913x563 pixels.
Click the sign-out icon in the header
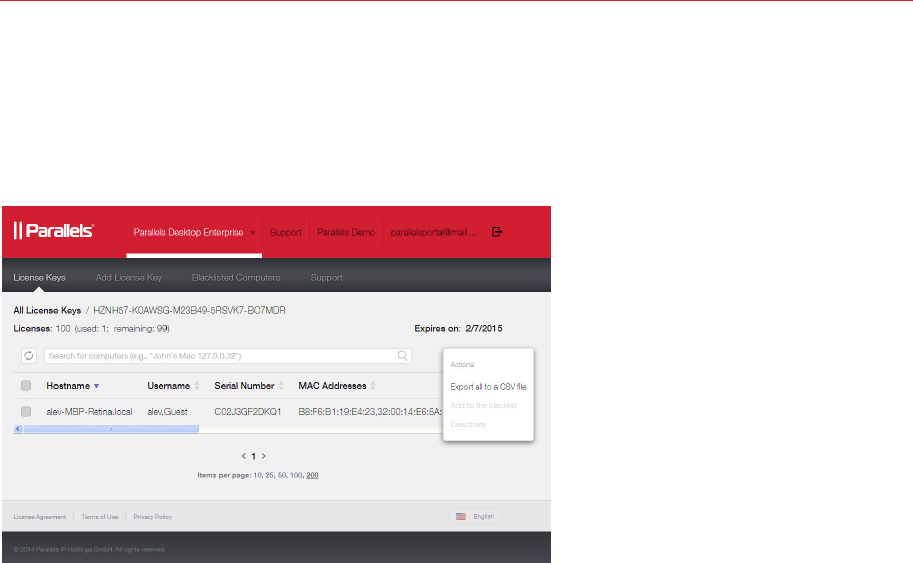(497, 232)
